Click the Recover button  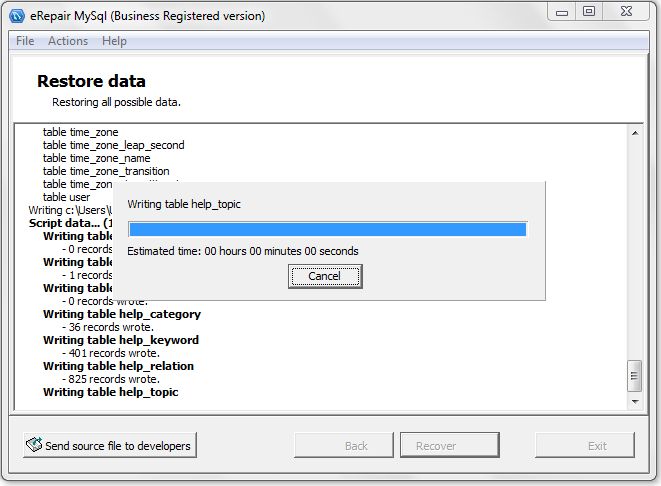tap(449, 445)
